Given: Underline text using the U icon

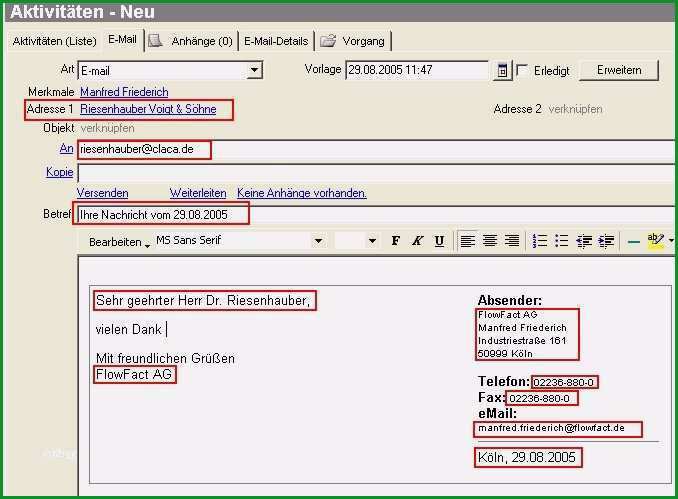Looking at the screenshot, I should 439,241.
